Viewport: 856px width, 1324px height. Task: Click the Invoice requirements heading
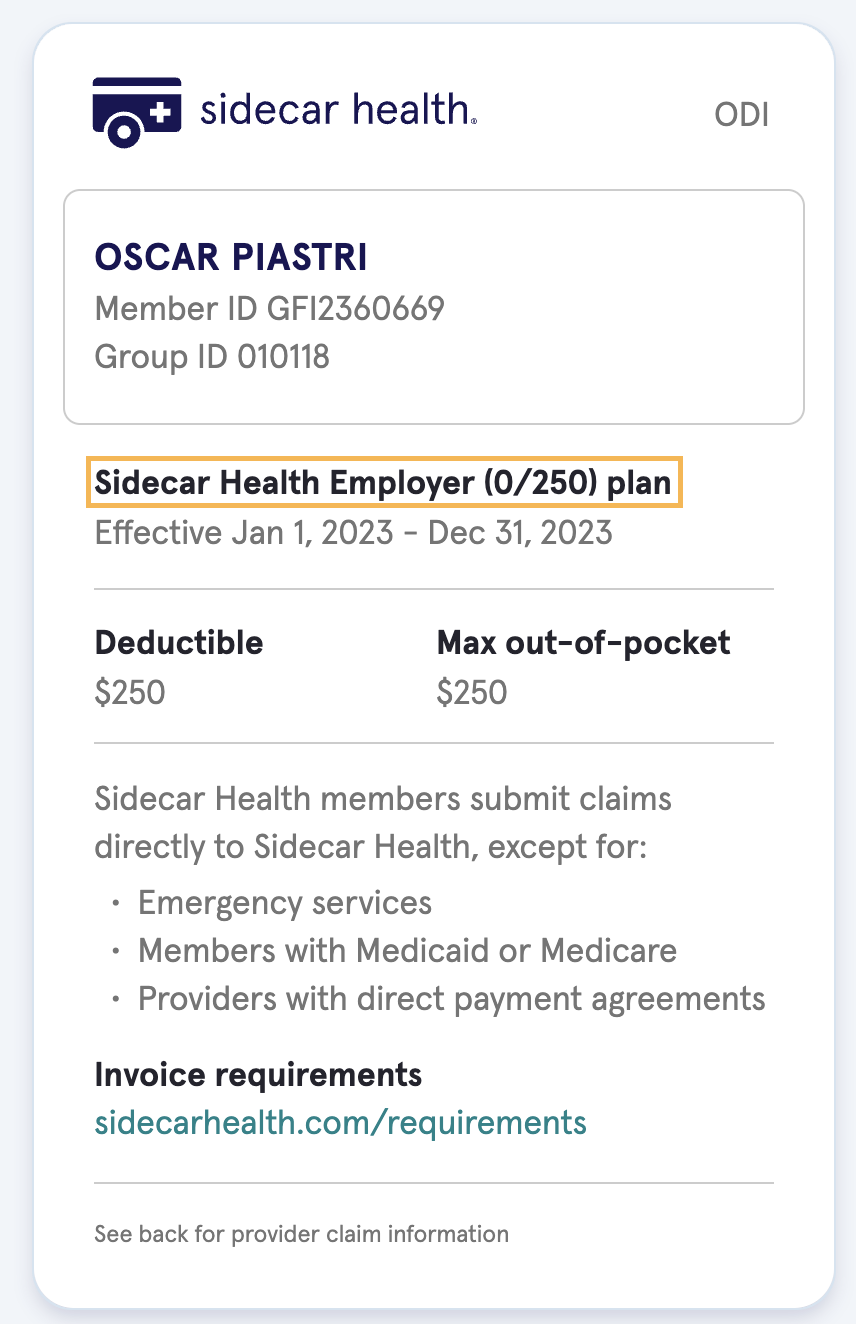258,1075
